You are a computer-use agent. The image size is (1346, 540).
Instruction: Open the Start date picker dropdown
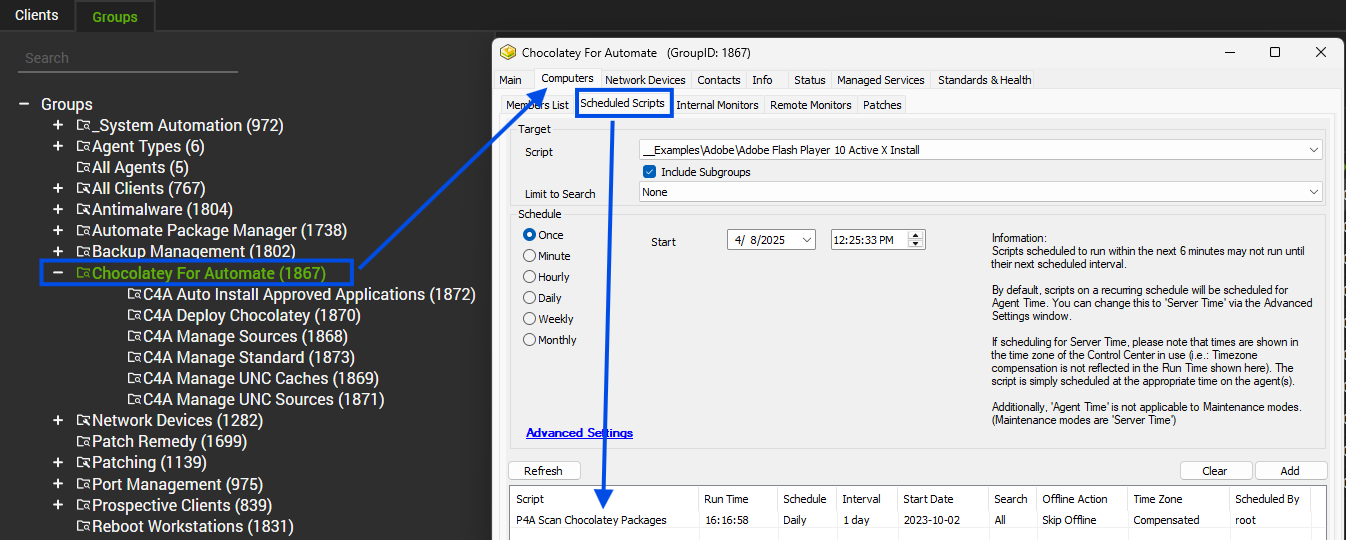(x=807, y=240)
